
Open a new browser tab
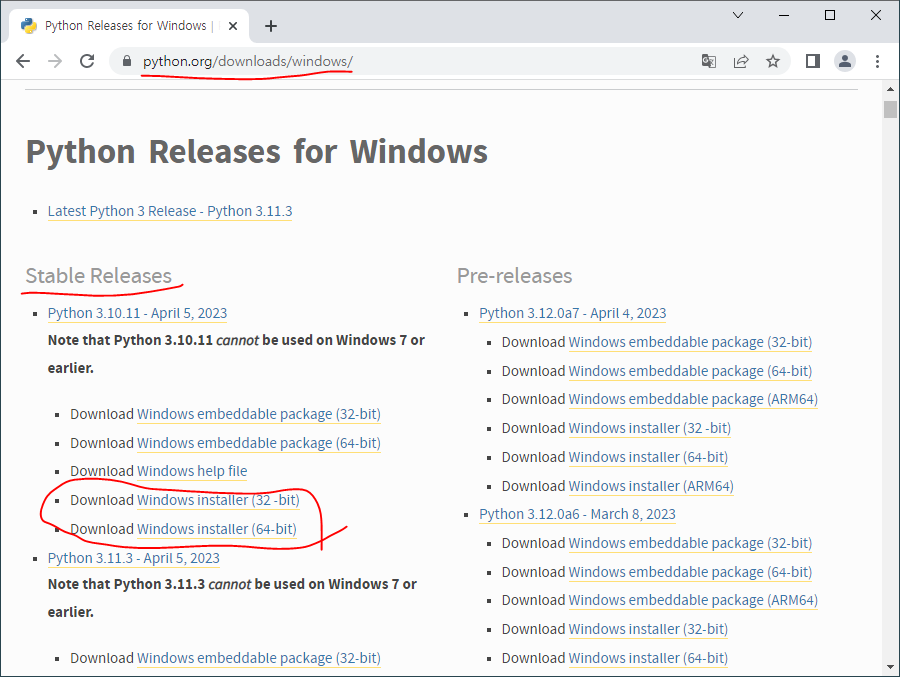click(x=271, y=26)
